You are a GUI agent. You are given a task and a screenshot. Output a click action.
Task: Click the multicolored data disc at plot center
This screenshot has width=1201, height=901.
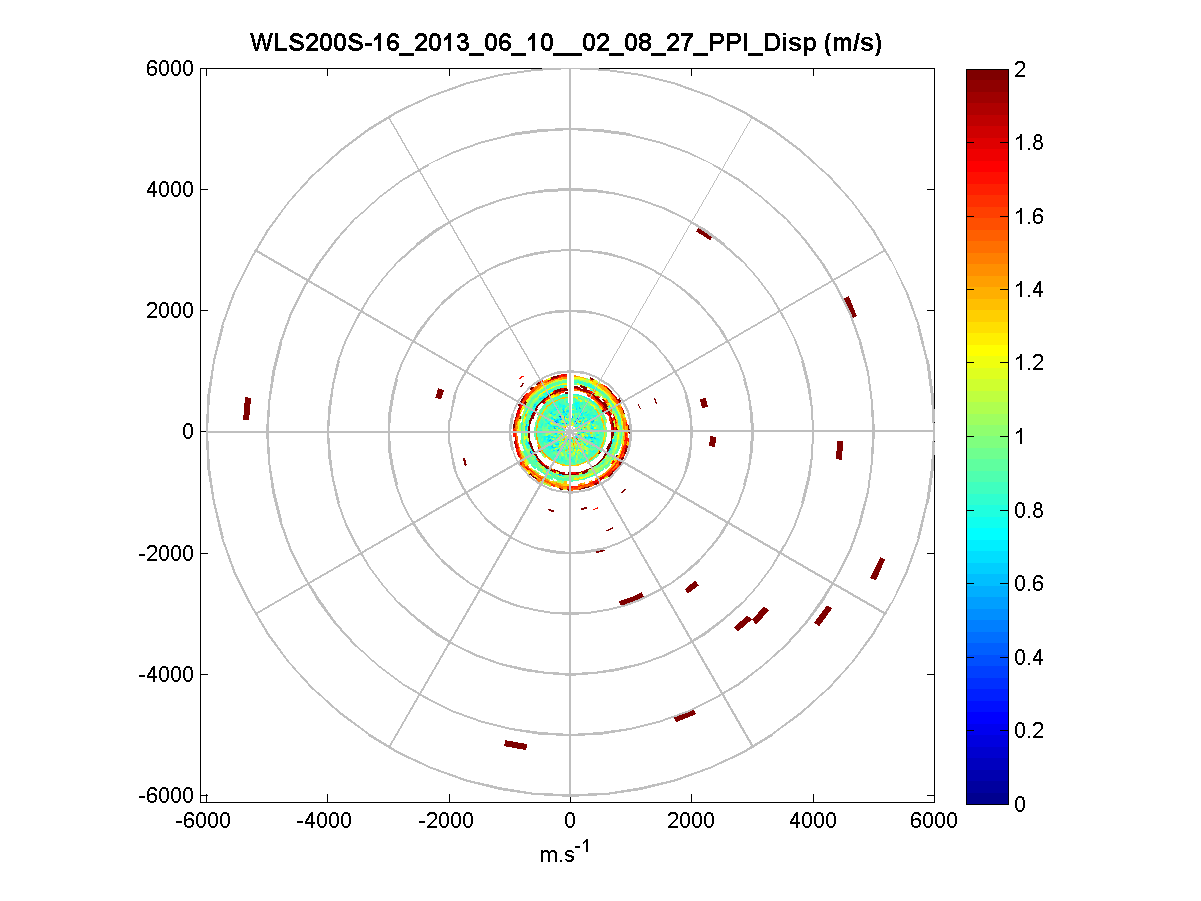tap(570, 432)
